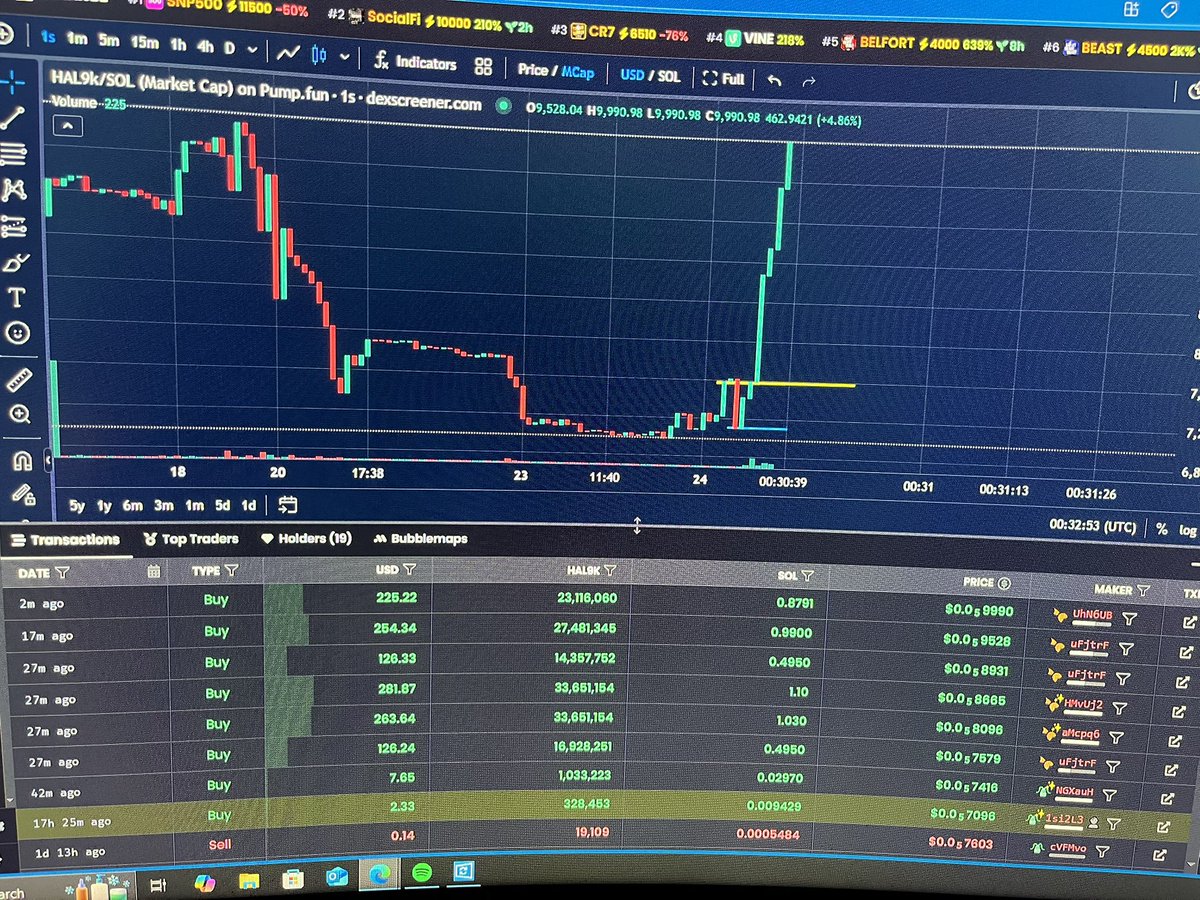This screenshot has height=900, width=1200.
Task: Toggle the date format calendar icon
Action: coord(153,572)
